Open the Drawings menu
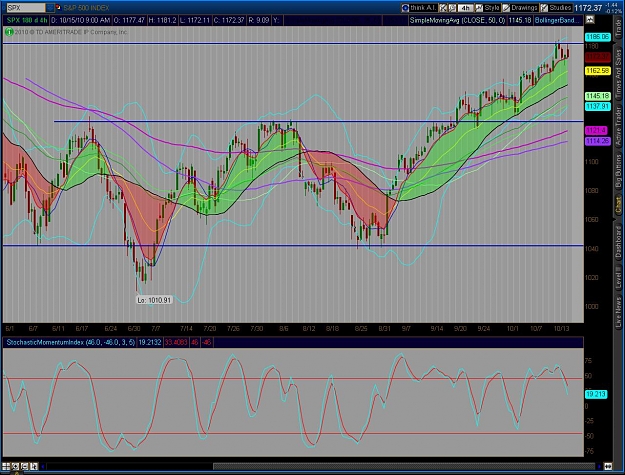This screenshot has width=625, height=475. (x=524, y=8)
